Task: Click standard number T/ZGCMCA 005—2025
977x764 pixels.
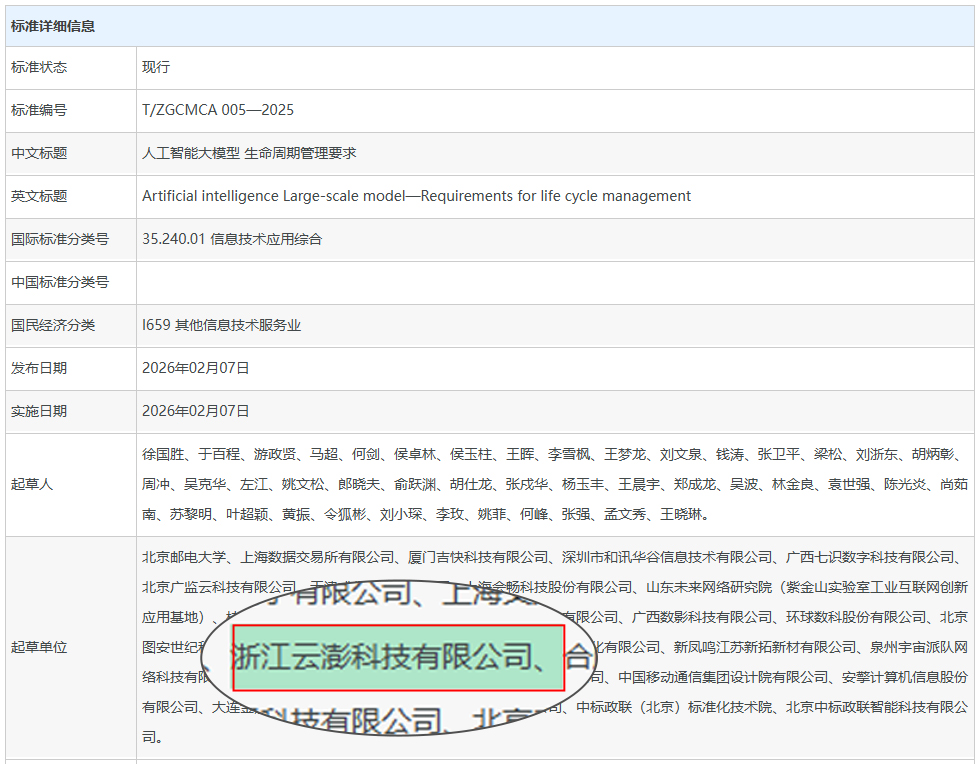Action: click(x=218, y=110)
